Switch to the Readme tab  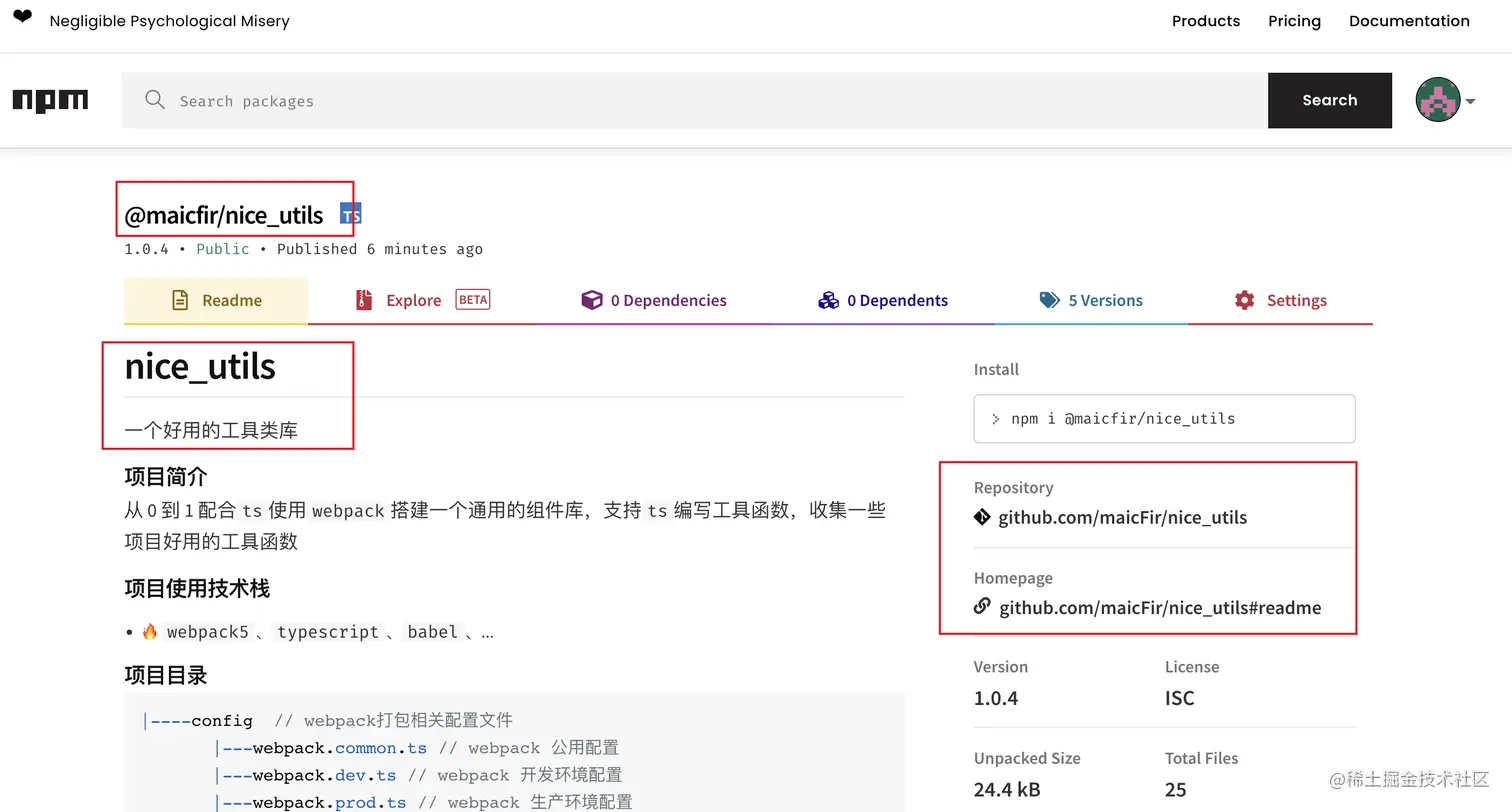[216, 301]
